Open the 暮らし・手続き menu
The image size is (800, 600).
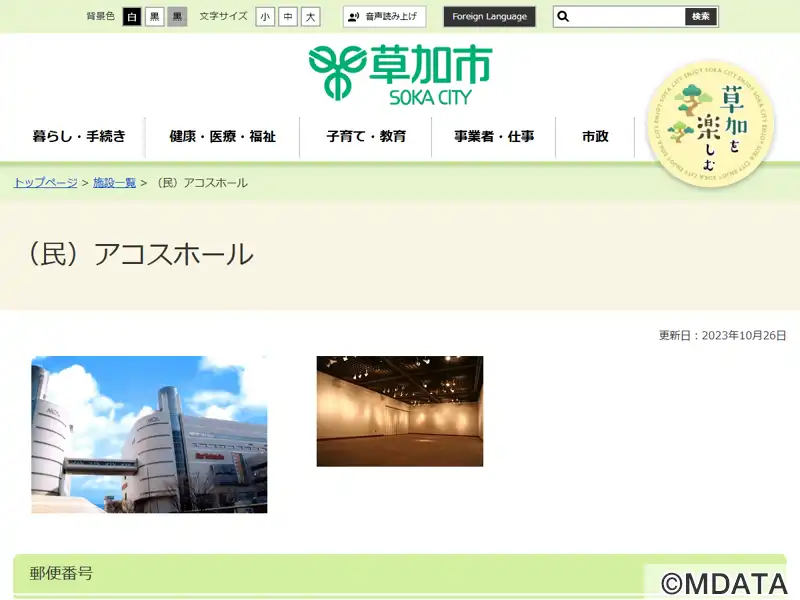tap(79, 137)
